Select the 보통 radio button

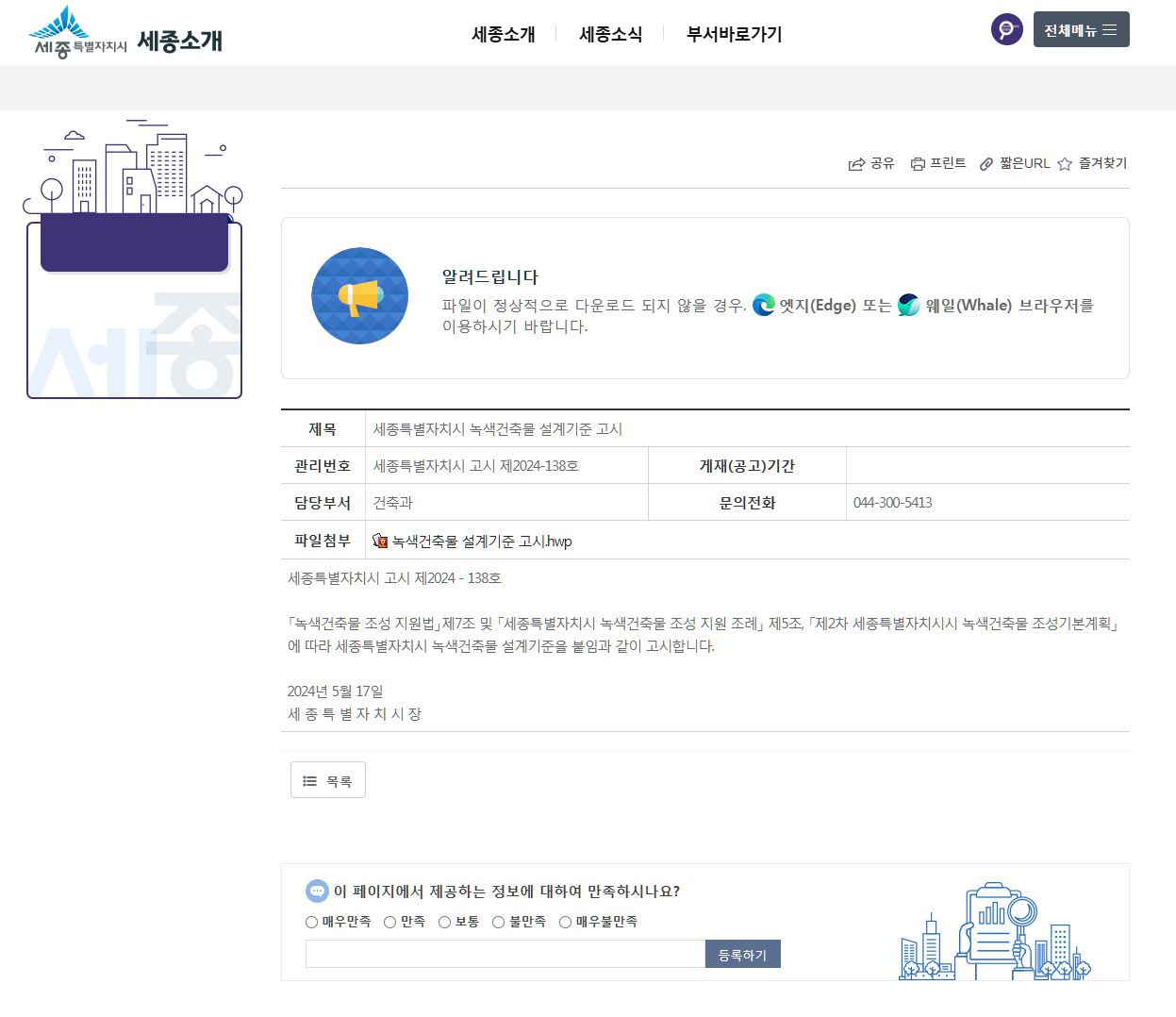tap(444, 922)
